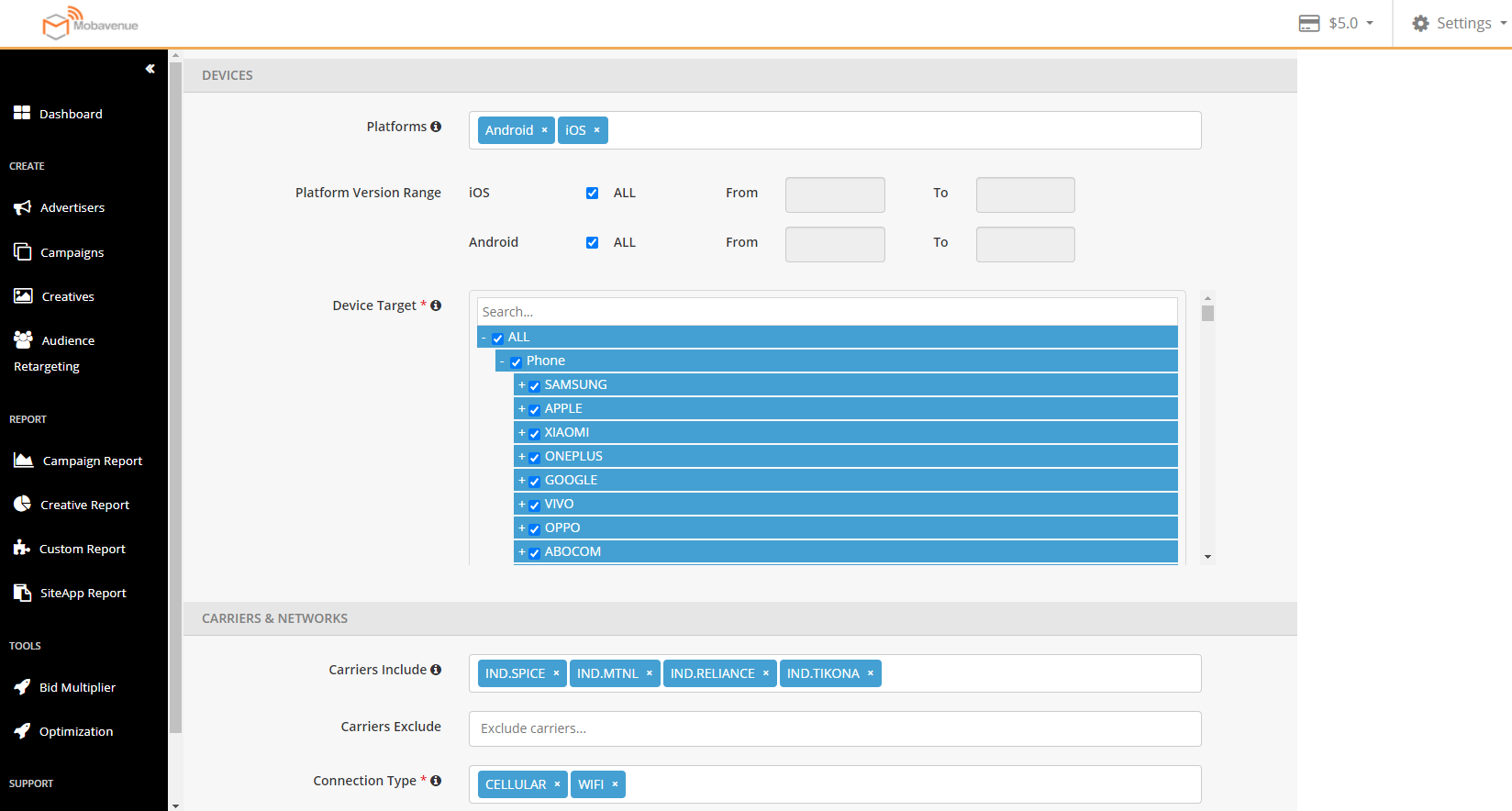Open the Settings dropdown menu
Image resolution: width=1512 pixels, height=811 pixels.
coord(1459,23)
